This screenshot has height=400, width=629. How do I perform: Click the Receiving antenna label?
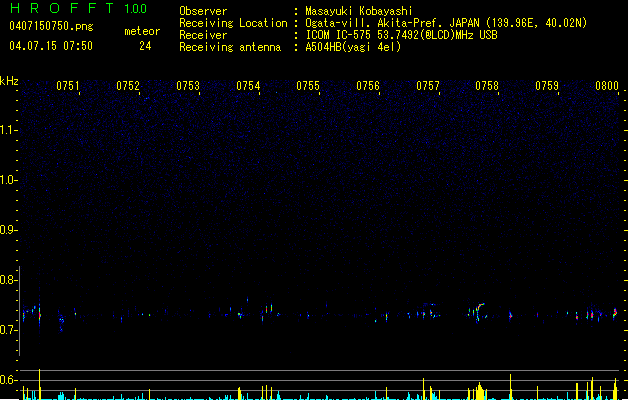point(230,47)
